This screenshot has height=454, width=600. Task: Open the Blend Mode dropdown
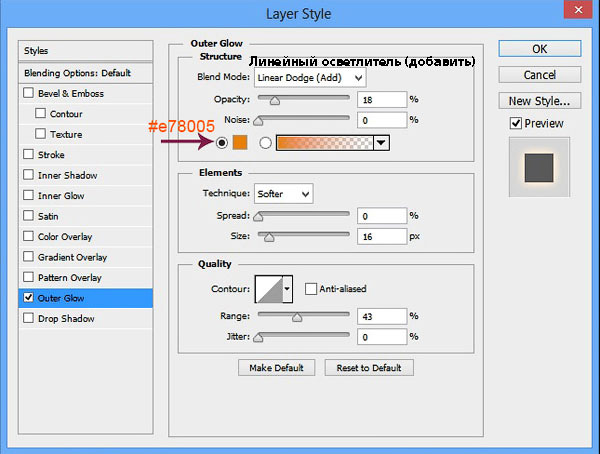coord(311,77)
